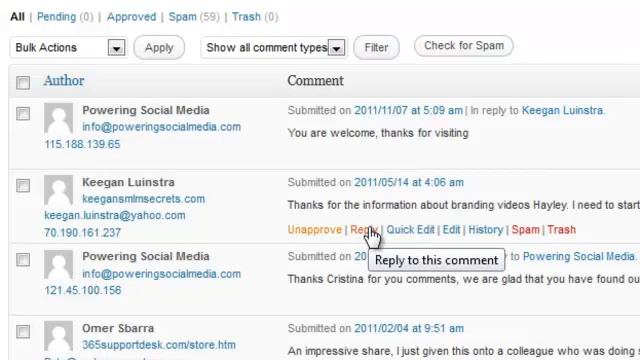
Task: Open keegansmlmsecrets.com link
Action: pos(144,199)
